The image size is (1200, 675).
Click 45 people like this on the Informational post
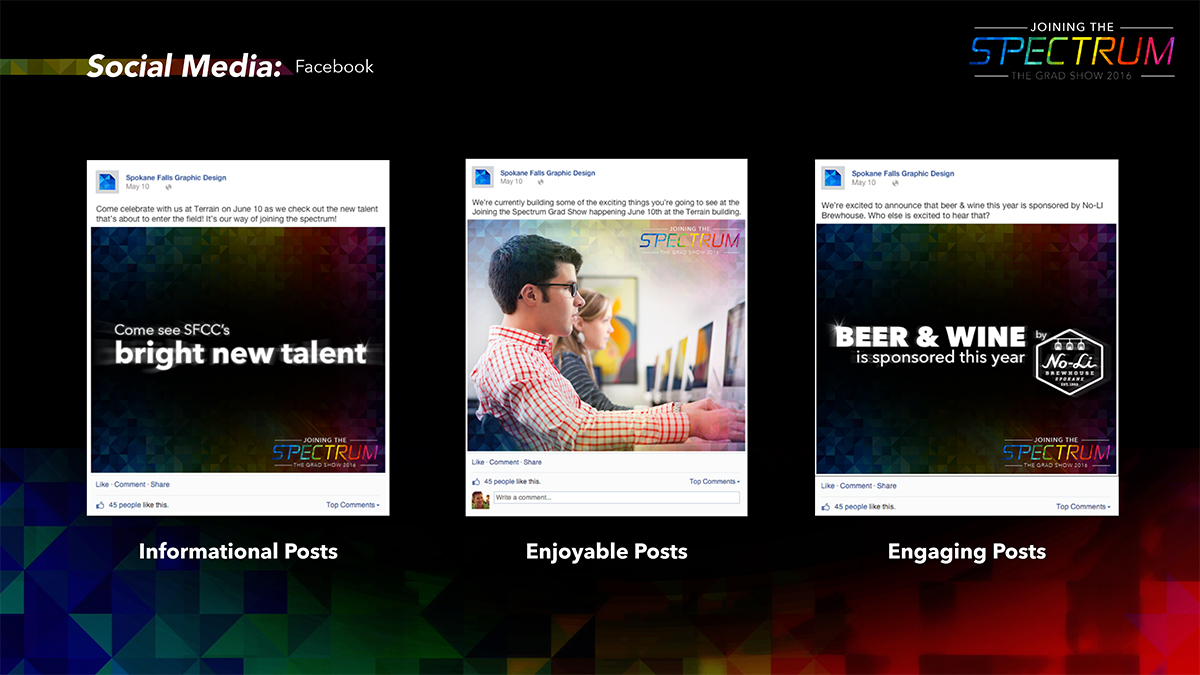138,505
